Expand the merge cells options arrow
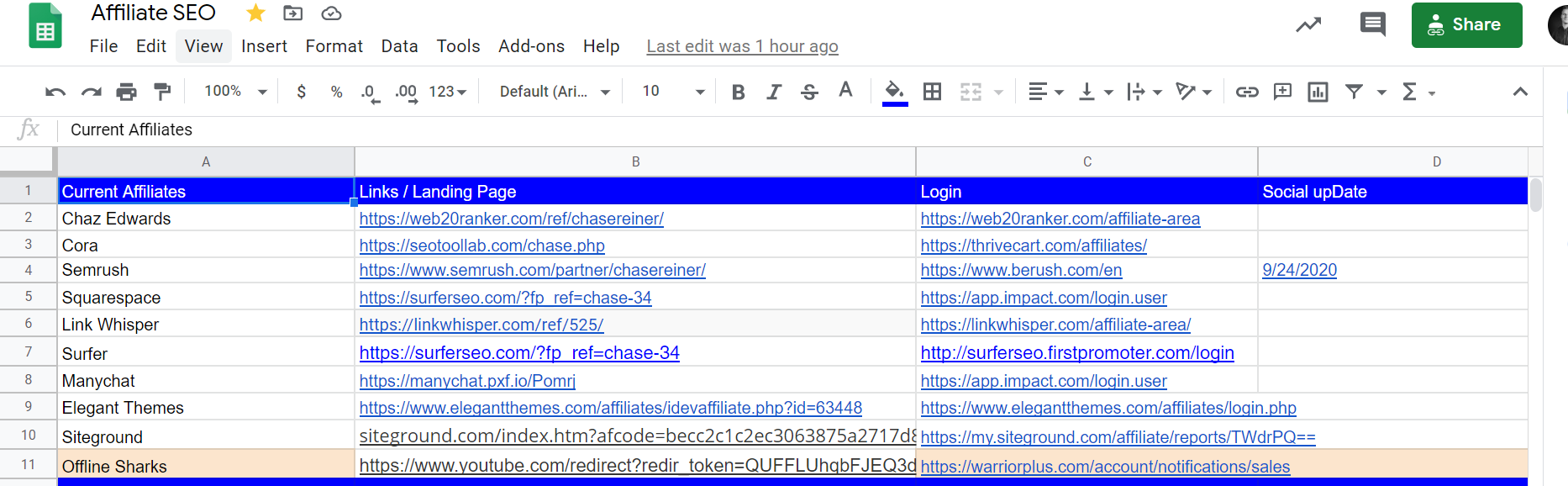The height and width of the screenshot is (486, 1568). (998, 92)
